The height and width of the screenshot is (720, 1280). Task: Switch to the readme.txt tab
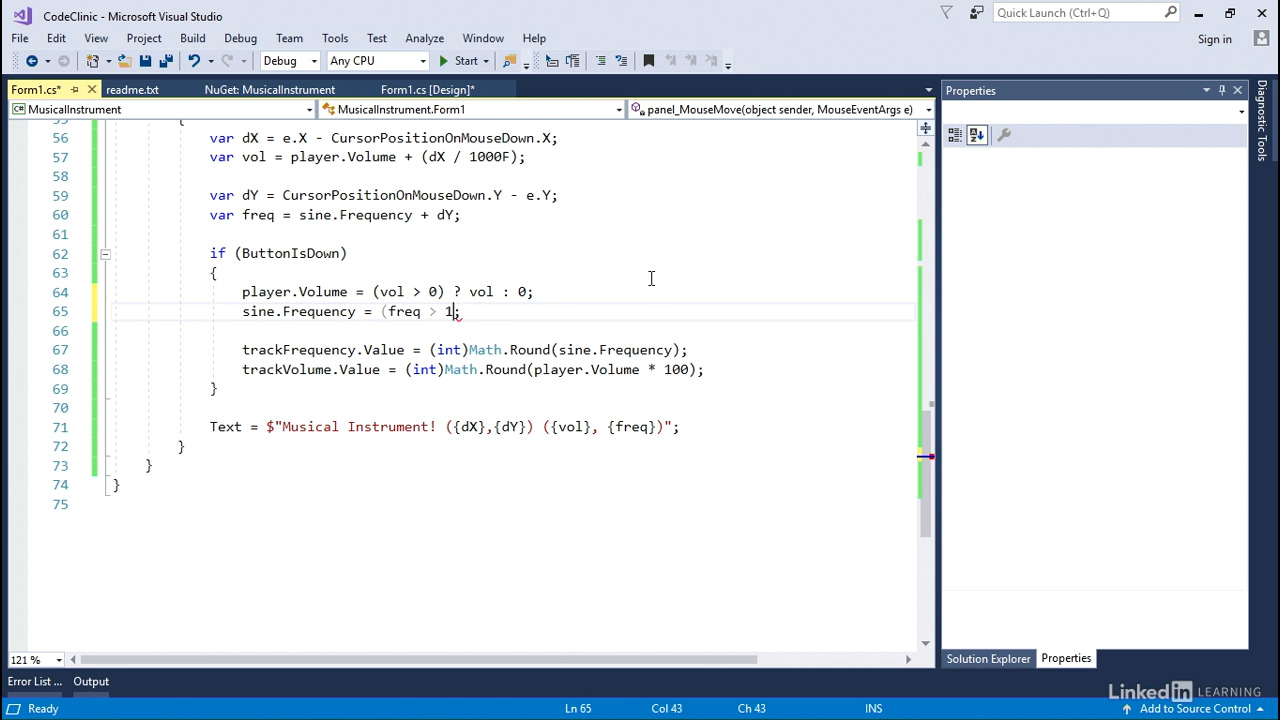132,90
